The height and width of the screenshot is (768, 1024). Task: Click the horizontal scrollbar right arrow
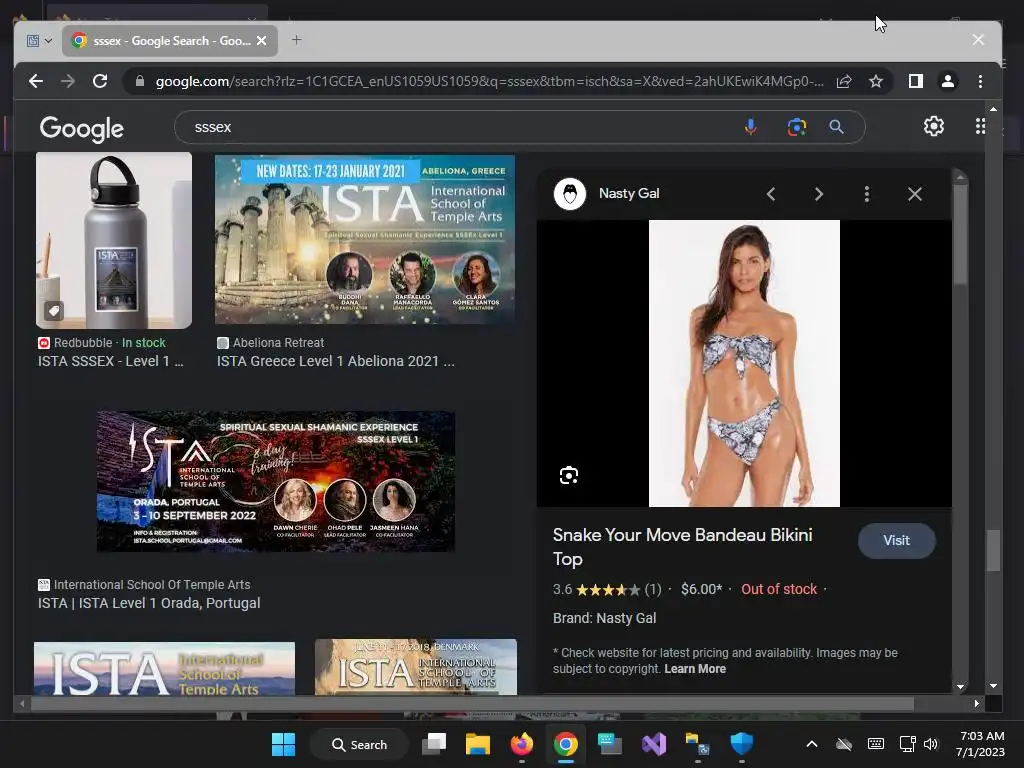coord(976,703)
